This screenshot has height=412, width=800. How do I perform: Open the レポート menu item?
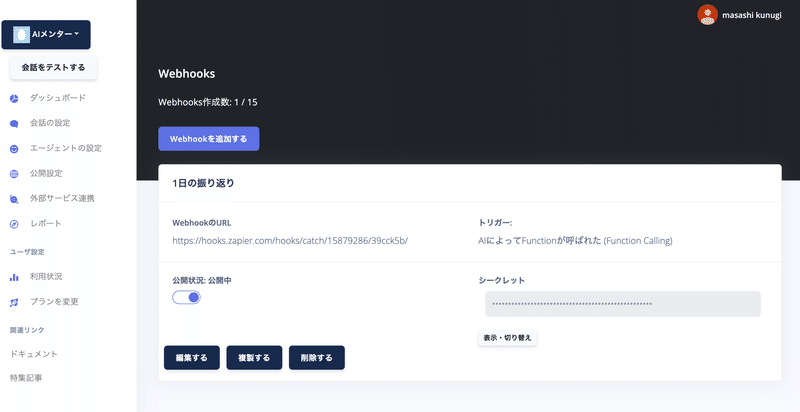[x=45, y=223]
